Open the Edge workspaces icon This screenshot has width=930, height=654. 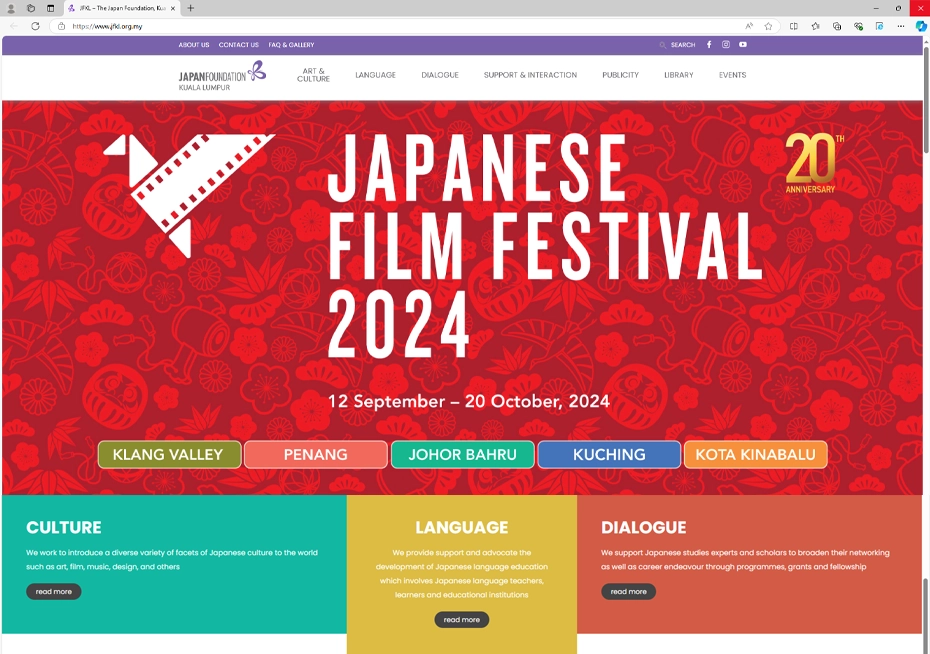point(31,8)
